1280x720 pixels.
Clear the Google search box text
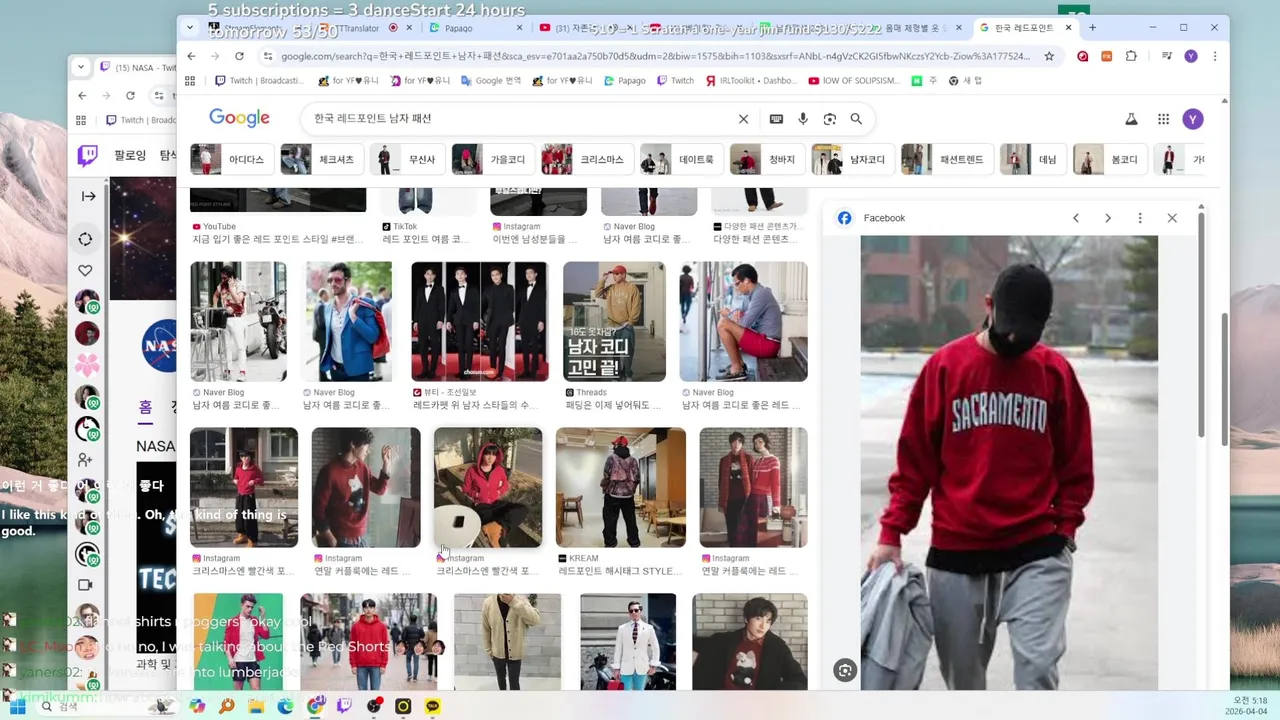[x=743, y=119]
